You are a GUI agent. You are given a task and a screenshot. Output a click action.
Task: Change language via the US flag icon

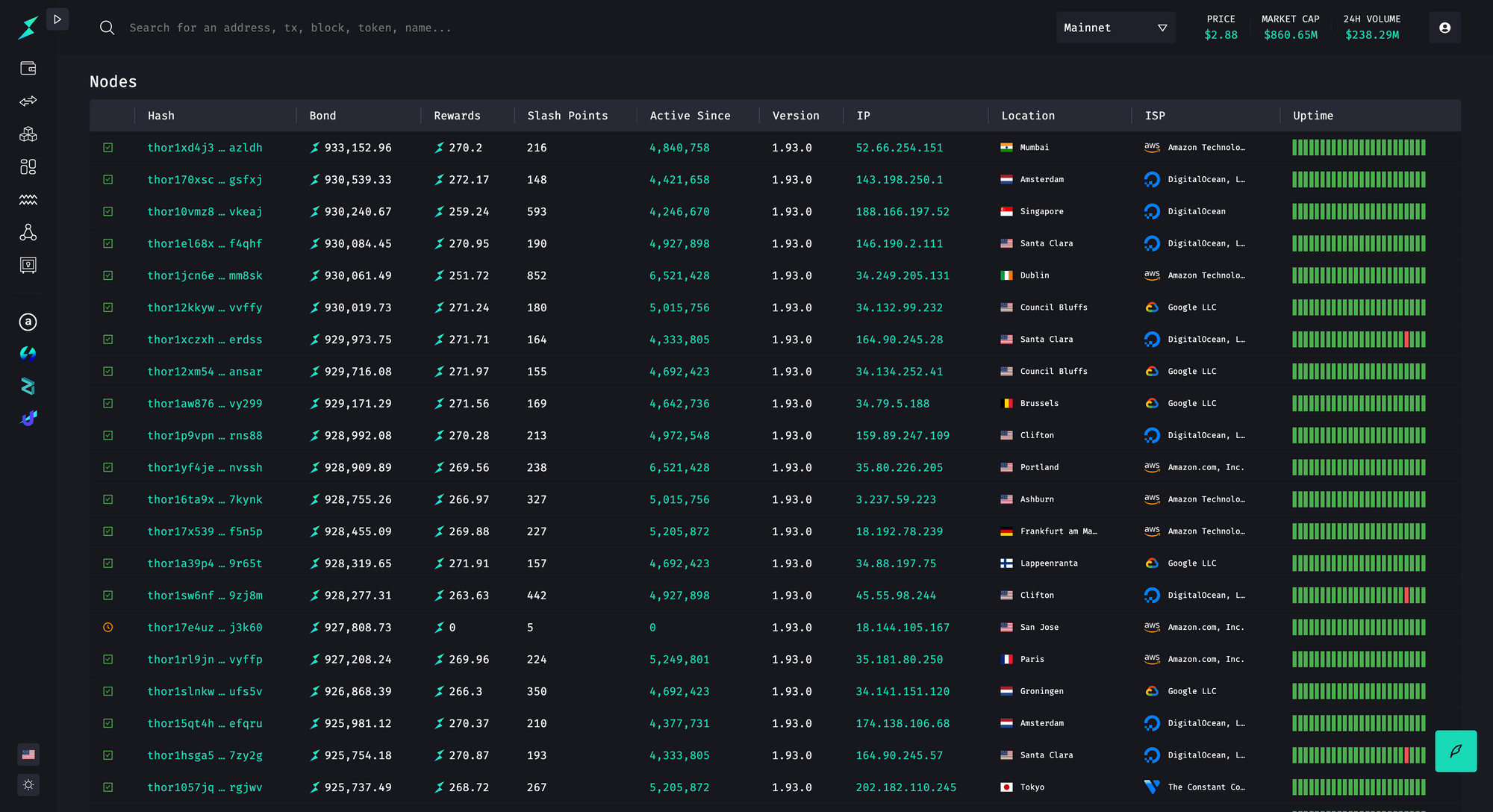28,755
